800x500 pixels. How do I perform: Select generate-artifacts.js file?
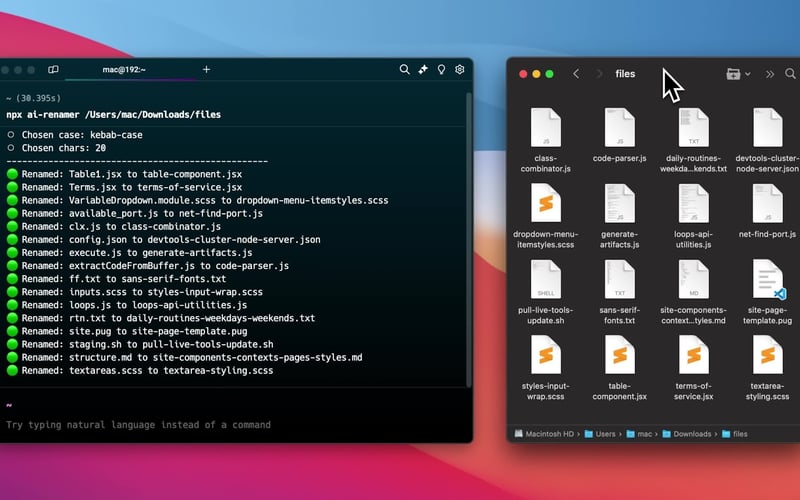pyautogui.click(x=619, y=216)
